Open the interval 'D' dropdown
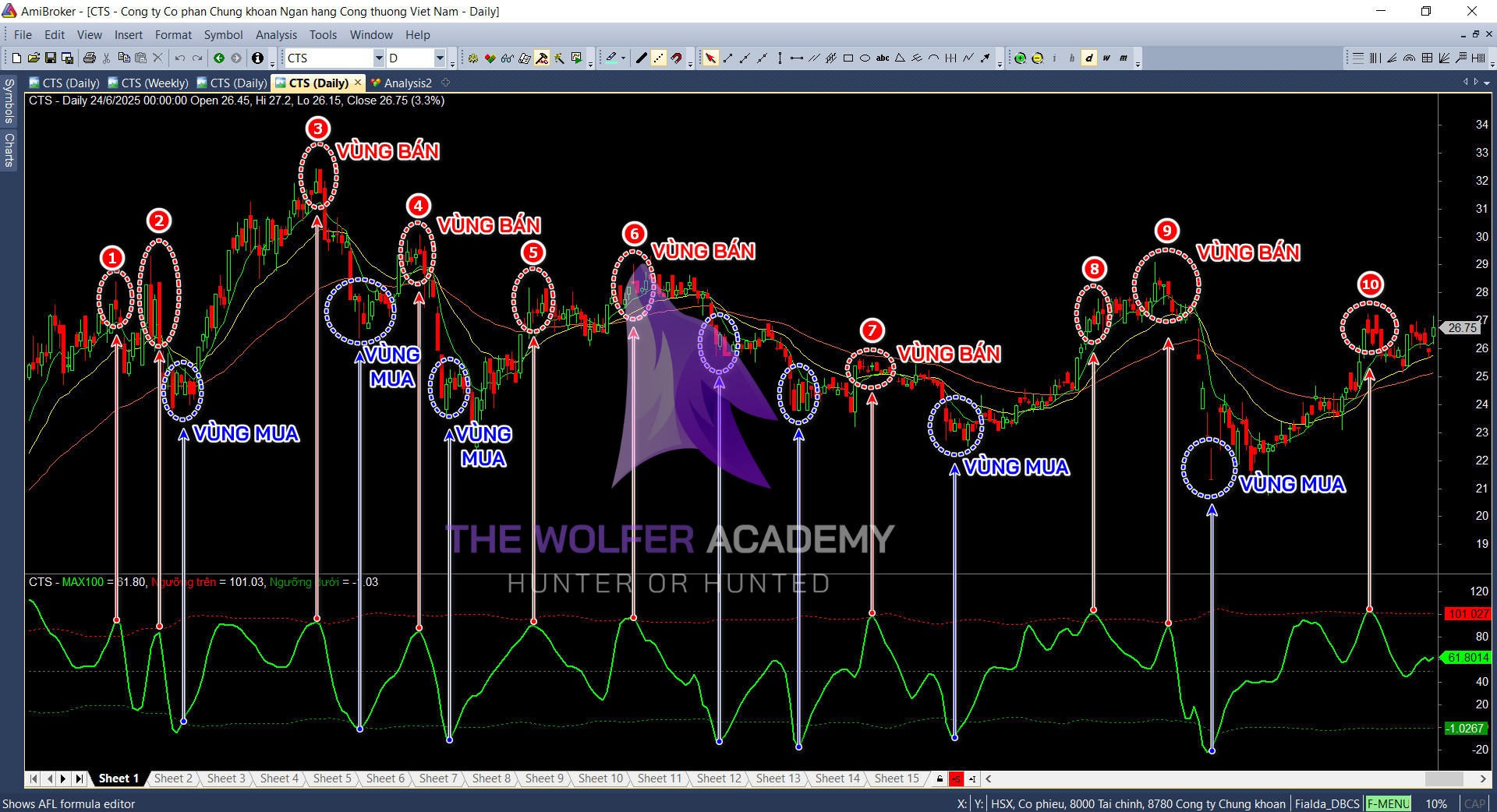 (440, 58)
